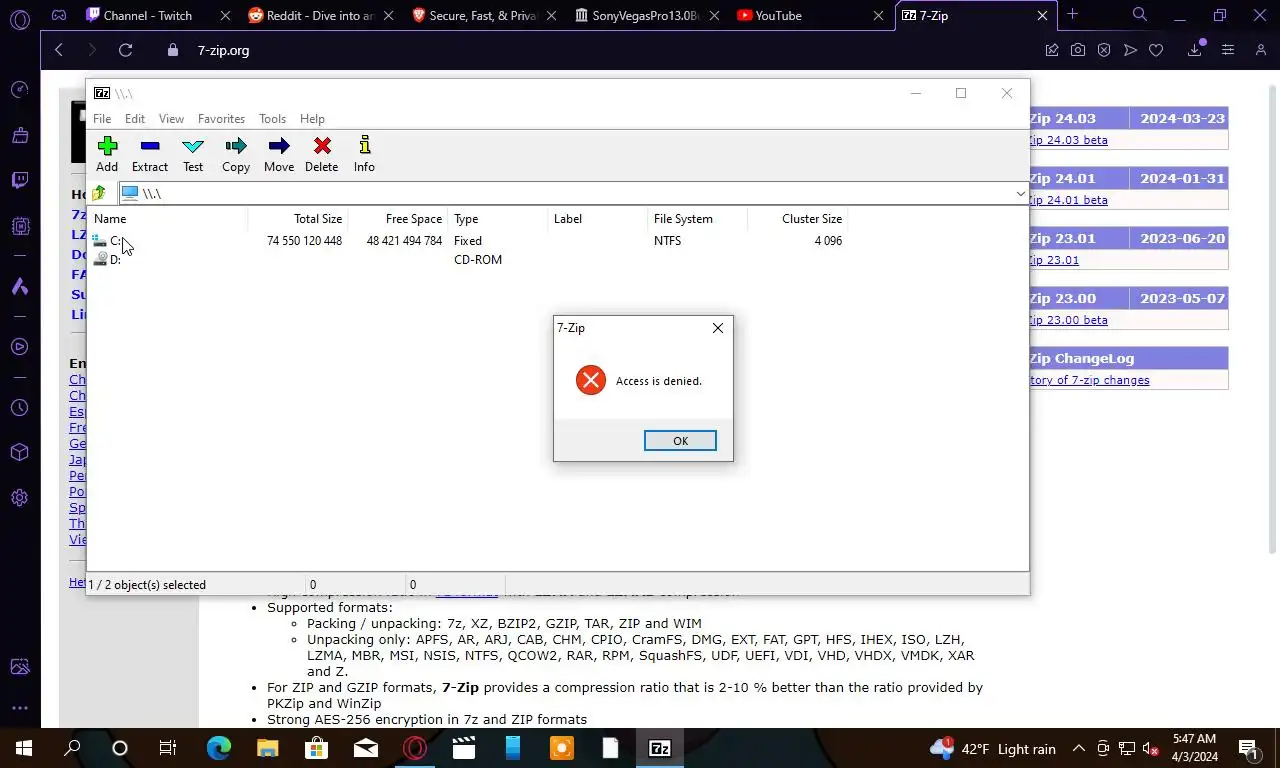Open the 7-Zip 23.00 beta link

[1068, 320]
